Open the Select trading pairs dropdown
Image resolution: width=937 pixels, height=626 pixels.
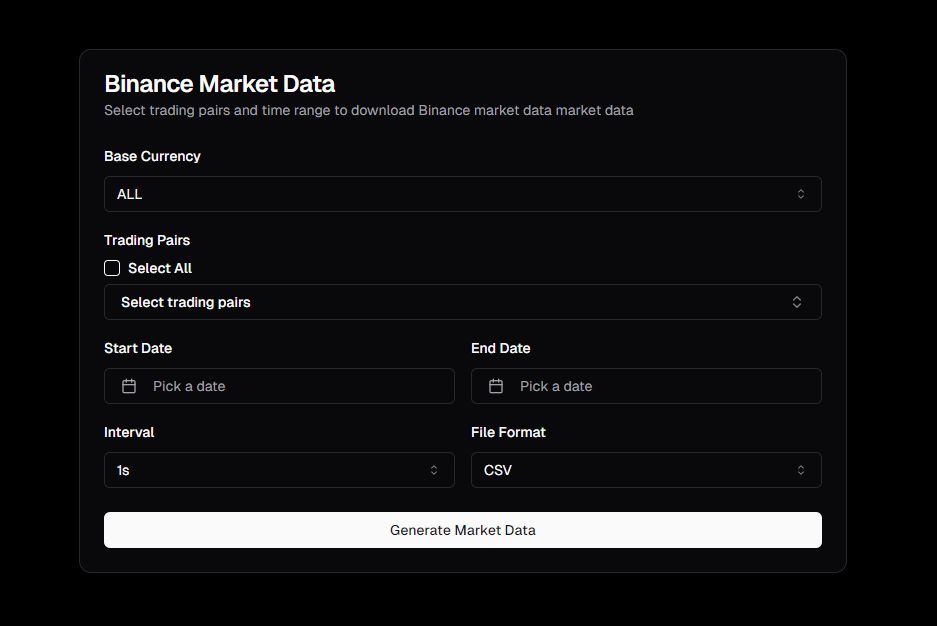pos(463,302)
